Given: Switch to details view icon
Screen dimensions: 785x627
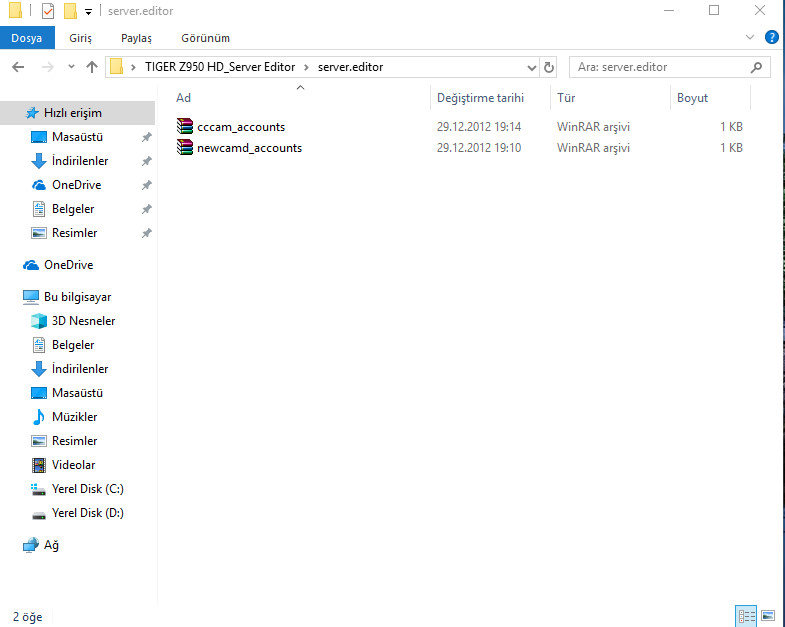Looking at the screenshot, I should 746,615.
